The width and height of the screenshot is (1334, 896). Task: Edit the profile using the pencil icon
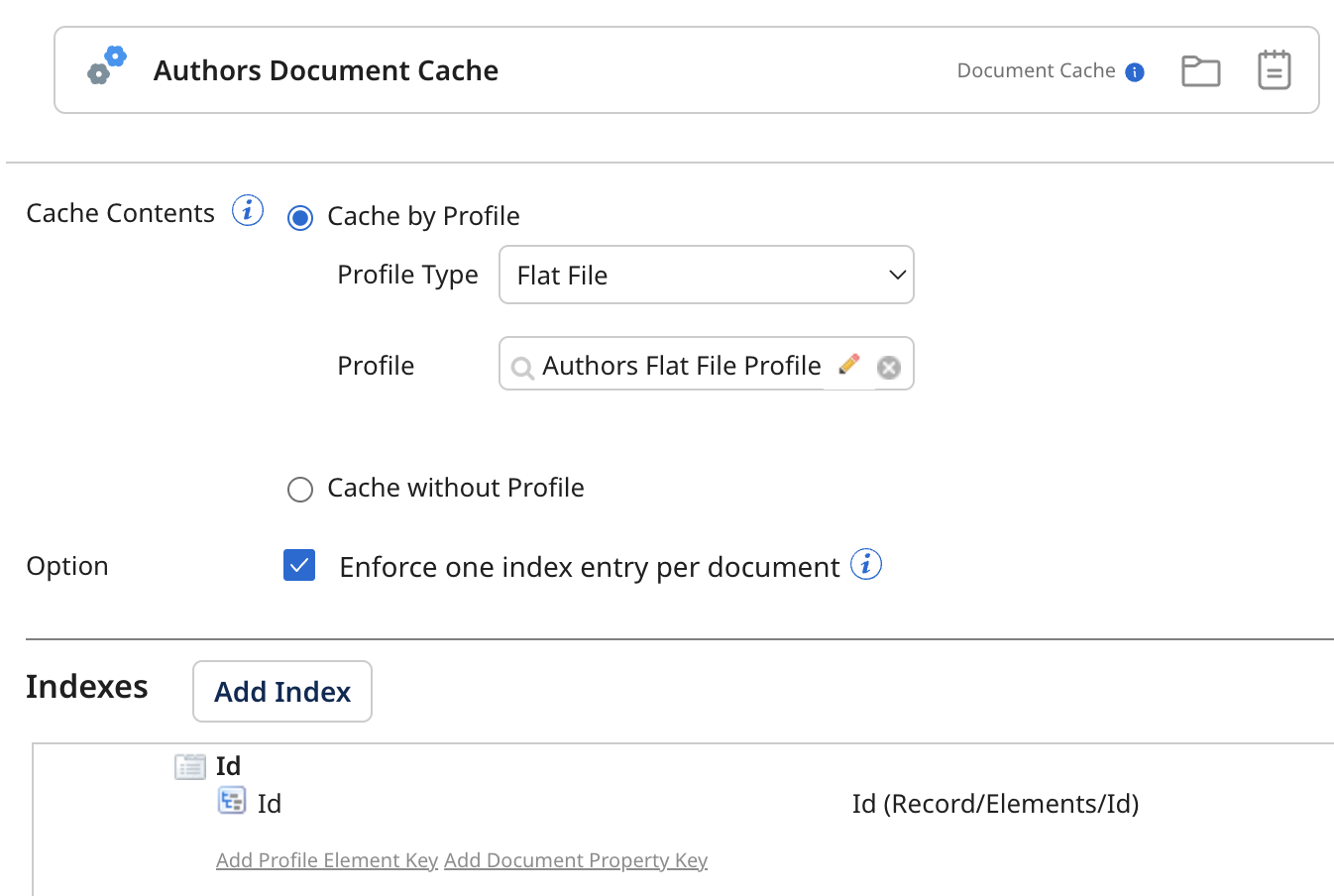[849, 364]
